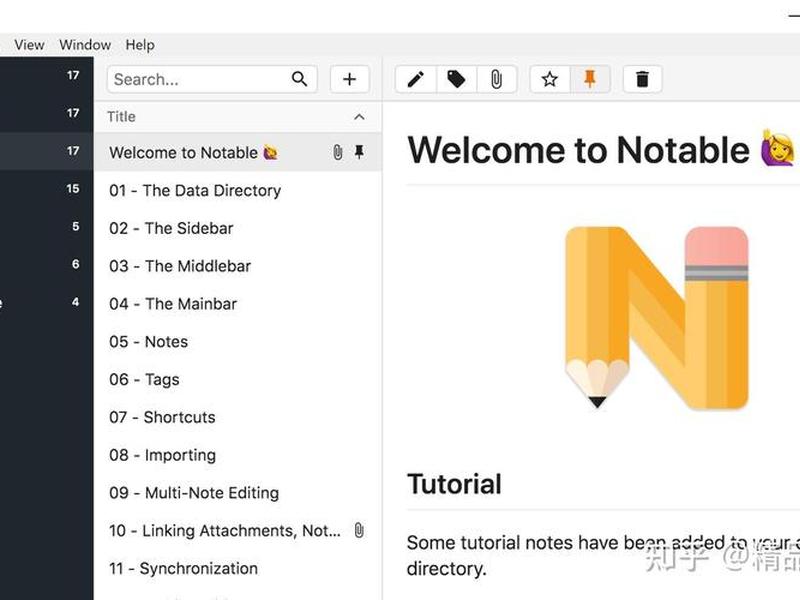The height and width of the screenshot is (600, 800).
Task: Open note 07 - Shortcuts
Action: click(238, 417)
